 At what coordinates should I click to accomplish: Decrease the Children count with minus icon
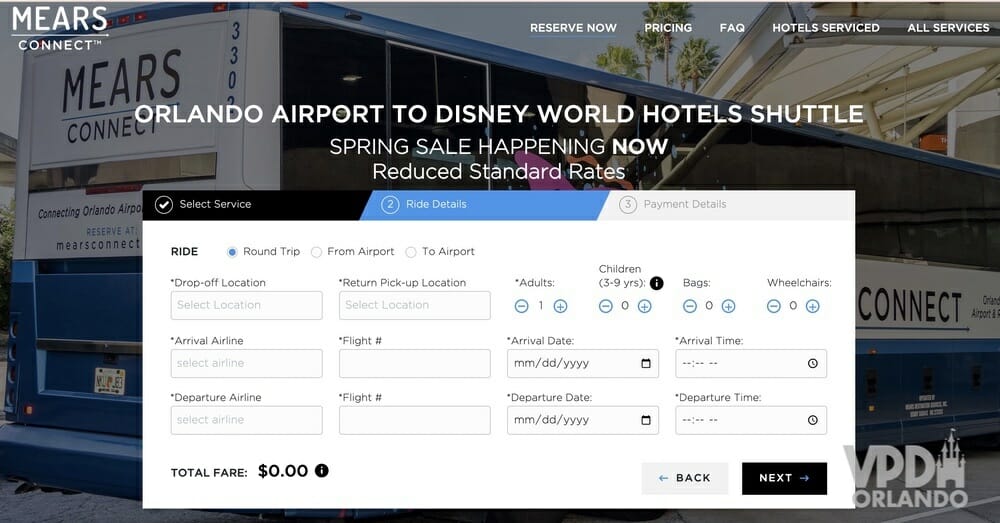606,306
